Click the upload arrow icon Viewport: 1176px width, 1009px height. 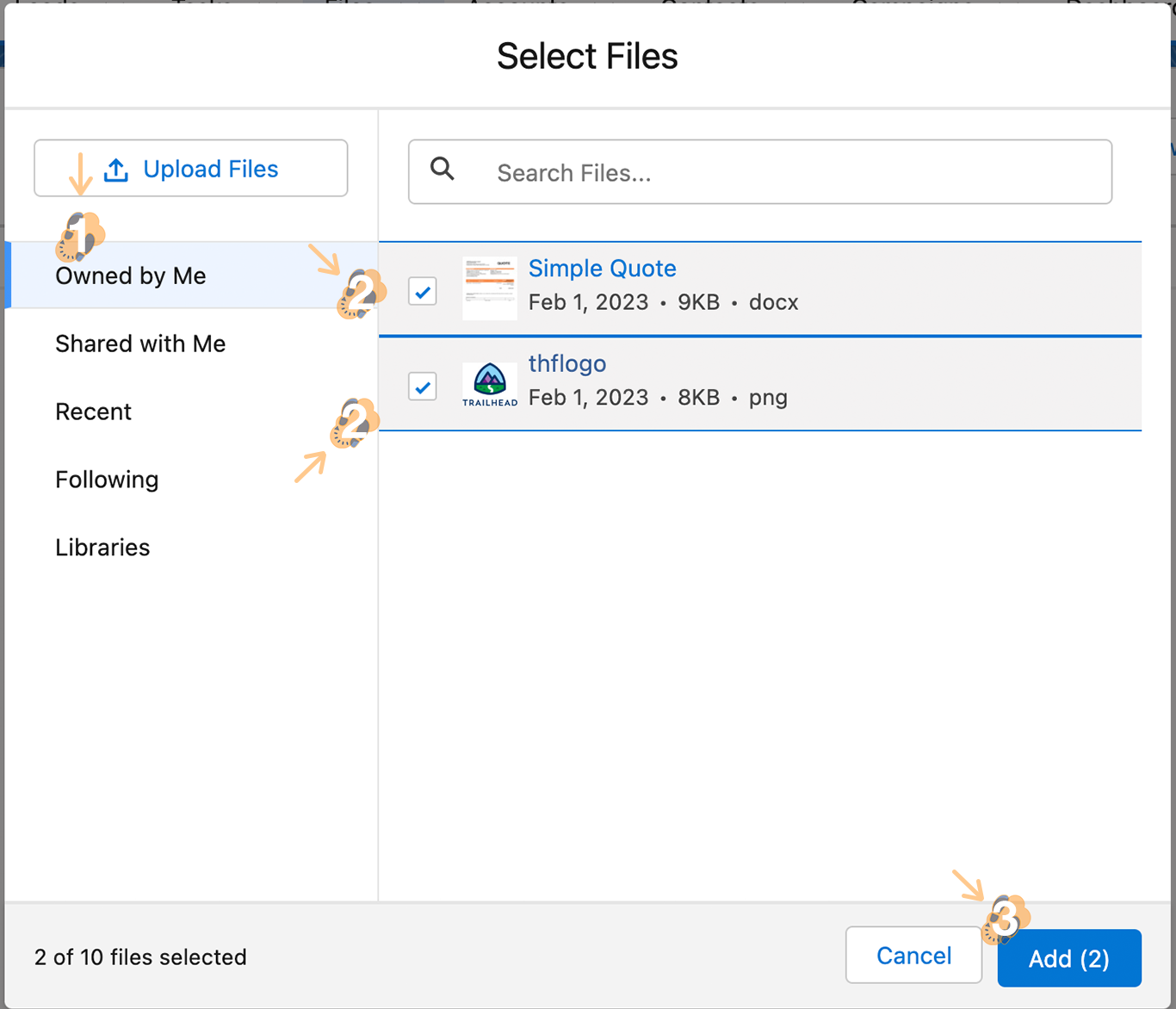pyautogui.click(x=116, y=170)
